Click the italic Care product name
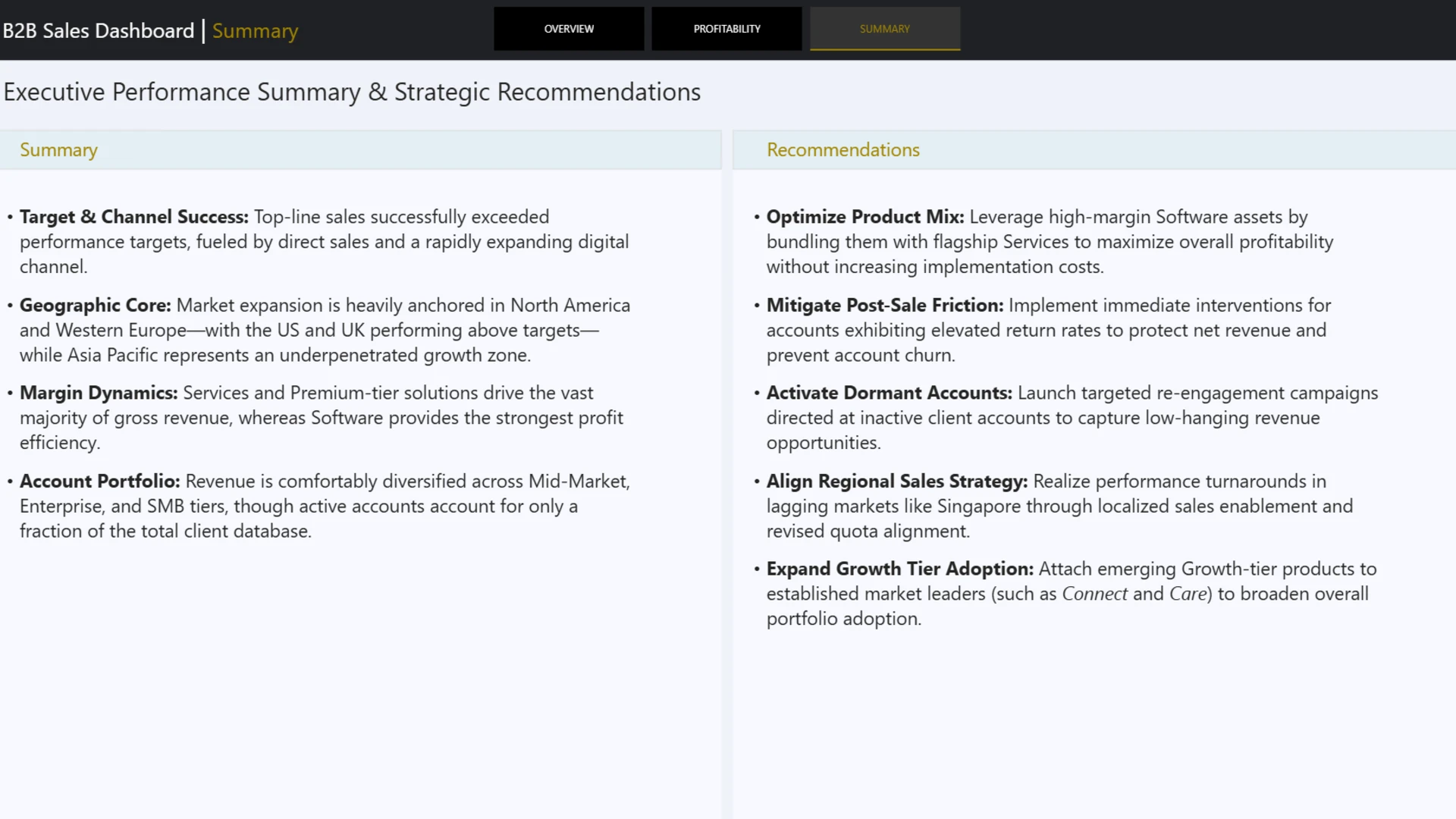 point(1188,594)
